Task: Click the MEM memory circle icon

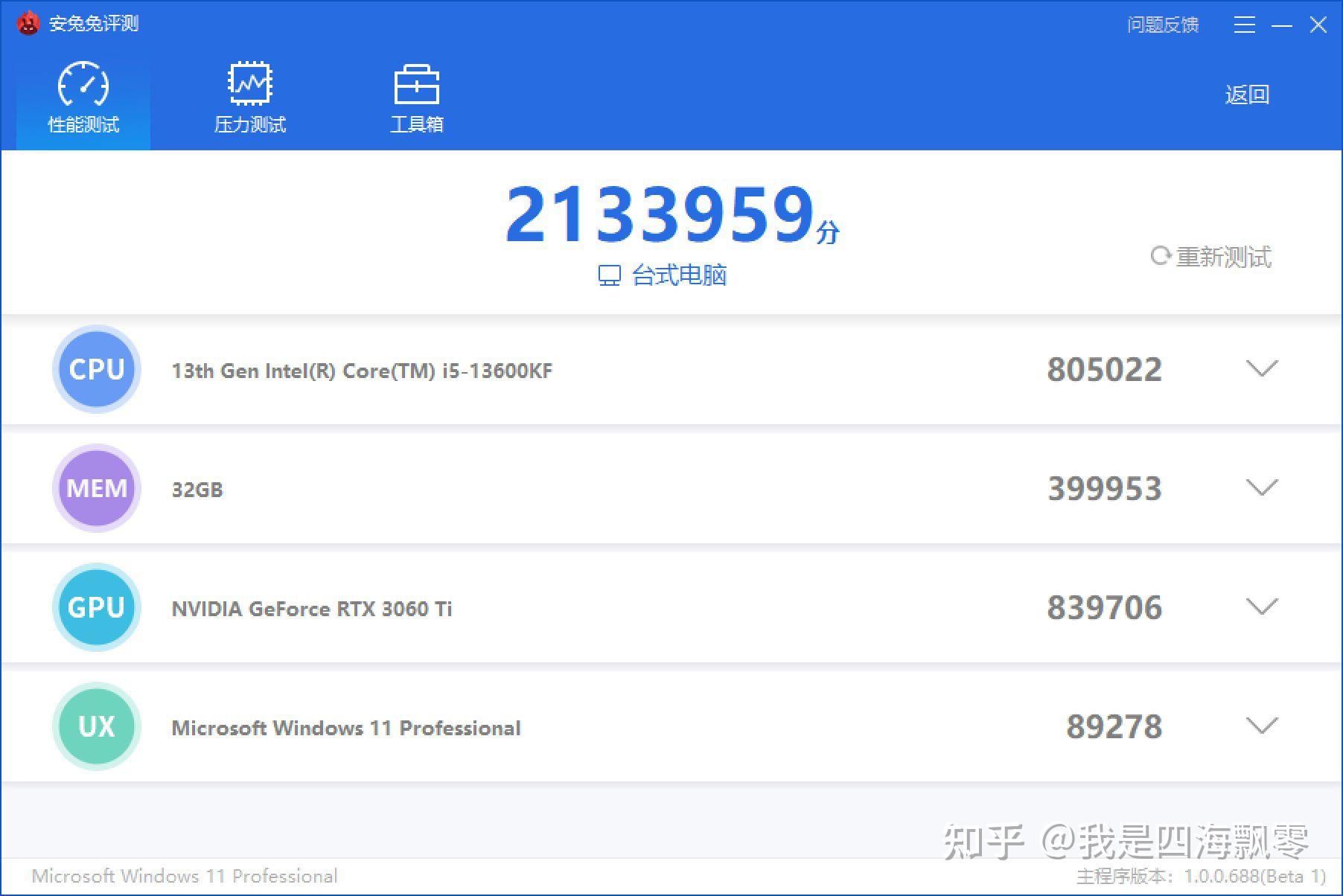Action: pos(96,488)
